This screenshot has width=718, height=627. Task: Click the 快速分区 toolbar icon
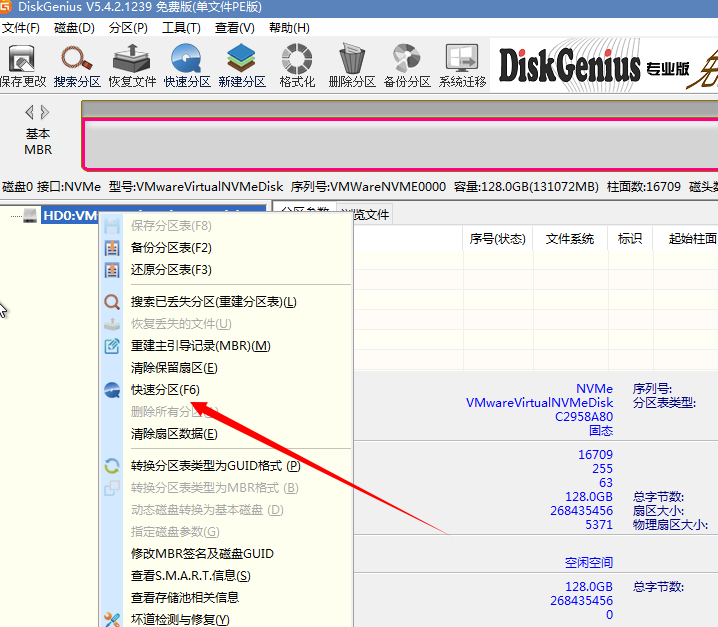point(186,59)
